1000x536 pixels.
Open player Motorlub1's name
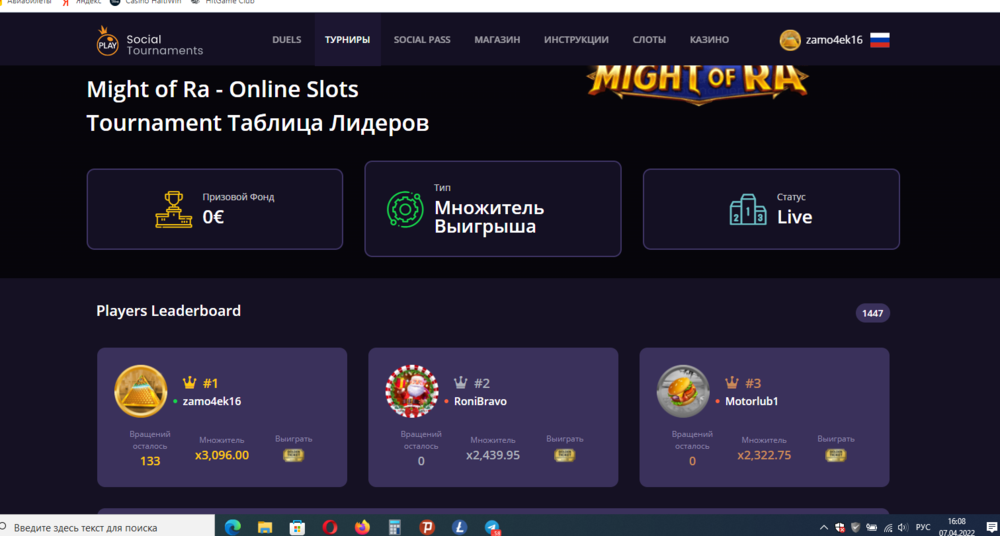(x=751, y=401)
